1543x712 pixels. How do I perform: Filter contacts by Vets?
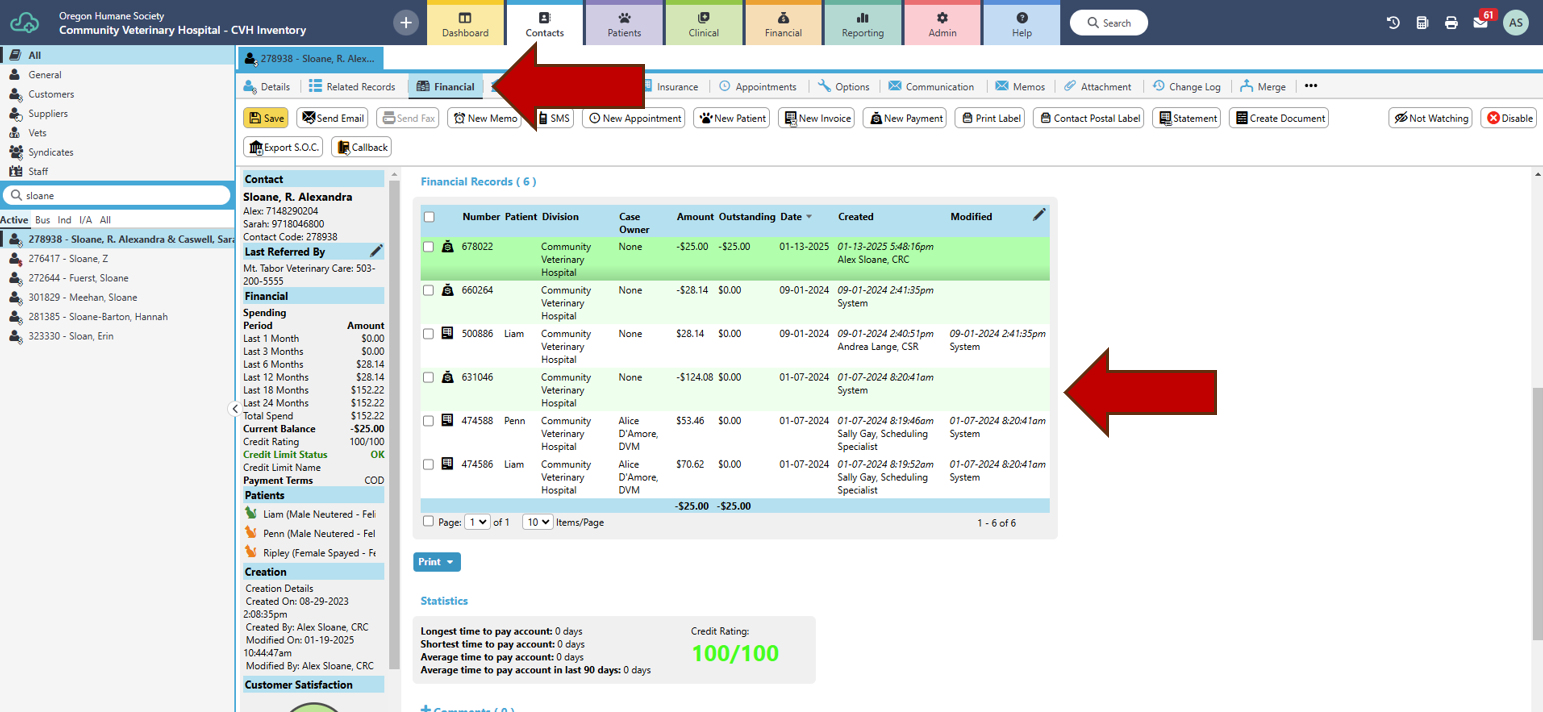[x=37, y=132]
